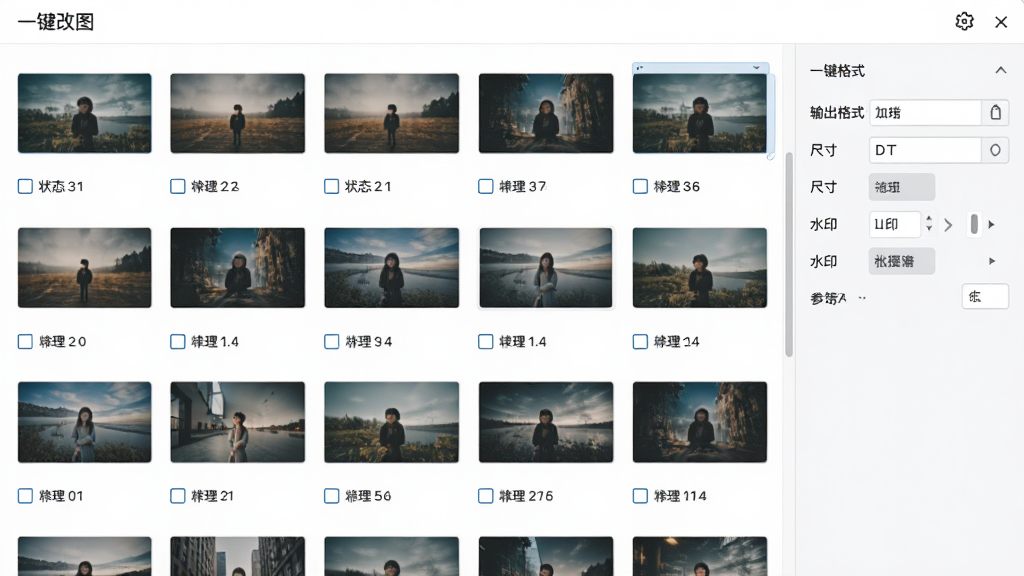1024x576 pixels.
Task: Click the first 水印 value input box
Action: [x=895, y=224]
